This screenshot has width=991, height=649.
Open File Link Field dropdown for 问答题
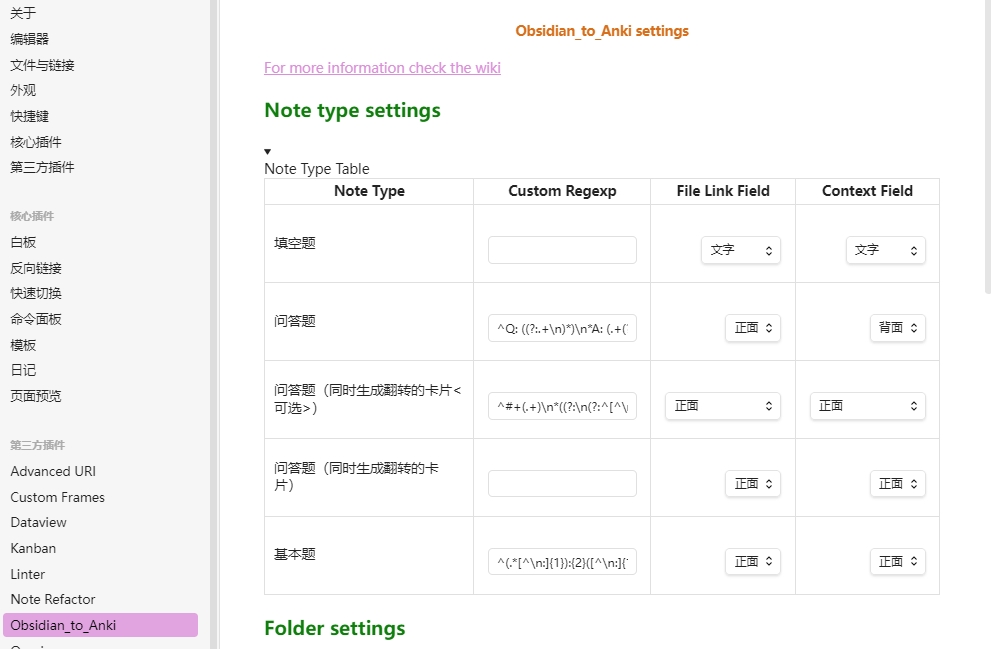(x=753, y=328)
